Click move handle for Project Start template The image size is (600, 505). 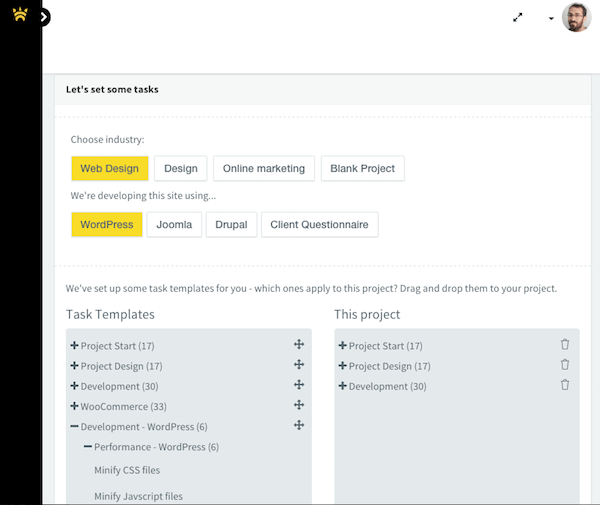[x=299, y=344]
